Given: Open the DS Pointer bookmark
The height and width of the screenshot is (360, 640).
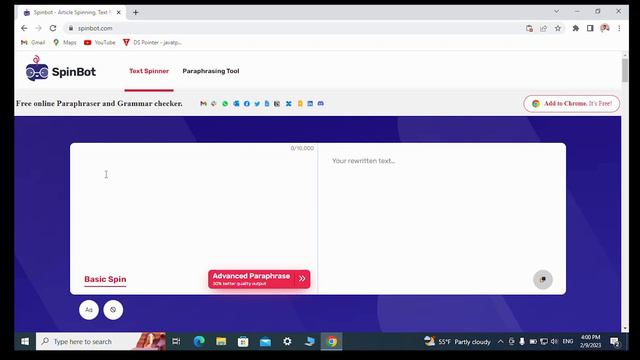Looking at the screenshot, I should (x=152, y=42).
